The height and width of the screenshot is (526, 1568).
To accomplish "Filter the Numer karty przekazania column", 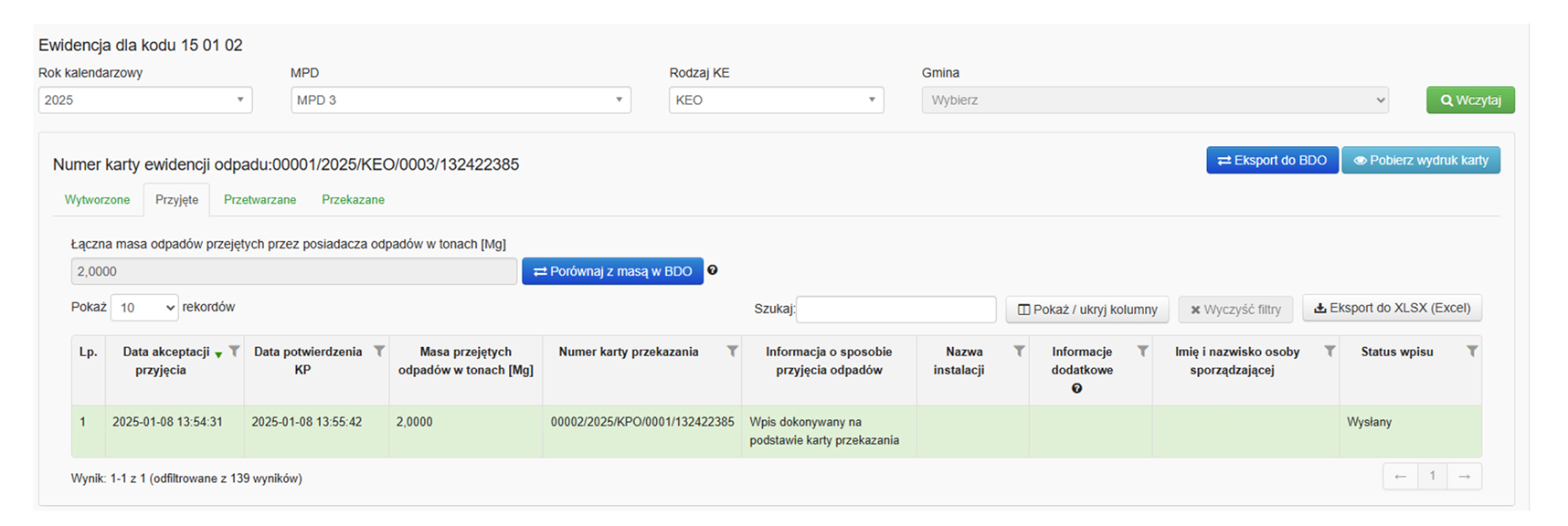I will click(732, 352).
